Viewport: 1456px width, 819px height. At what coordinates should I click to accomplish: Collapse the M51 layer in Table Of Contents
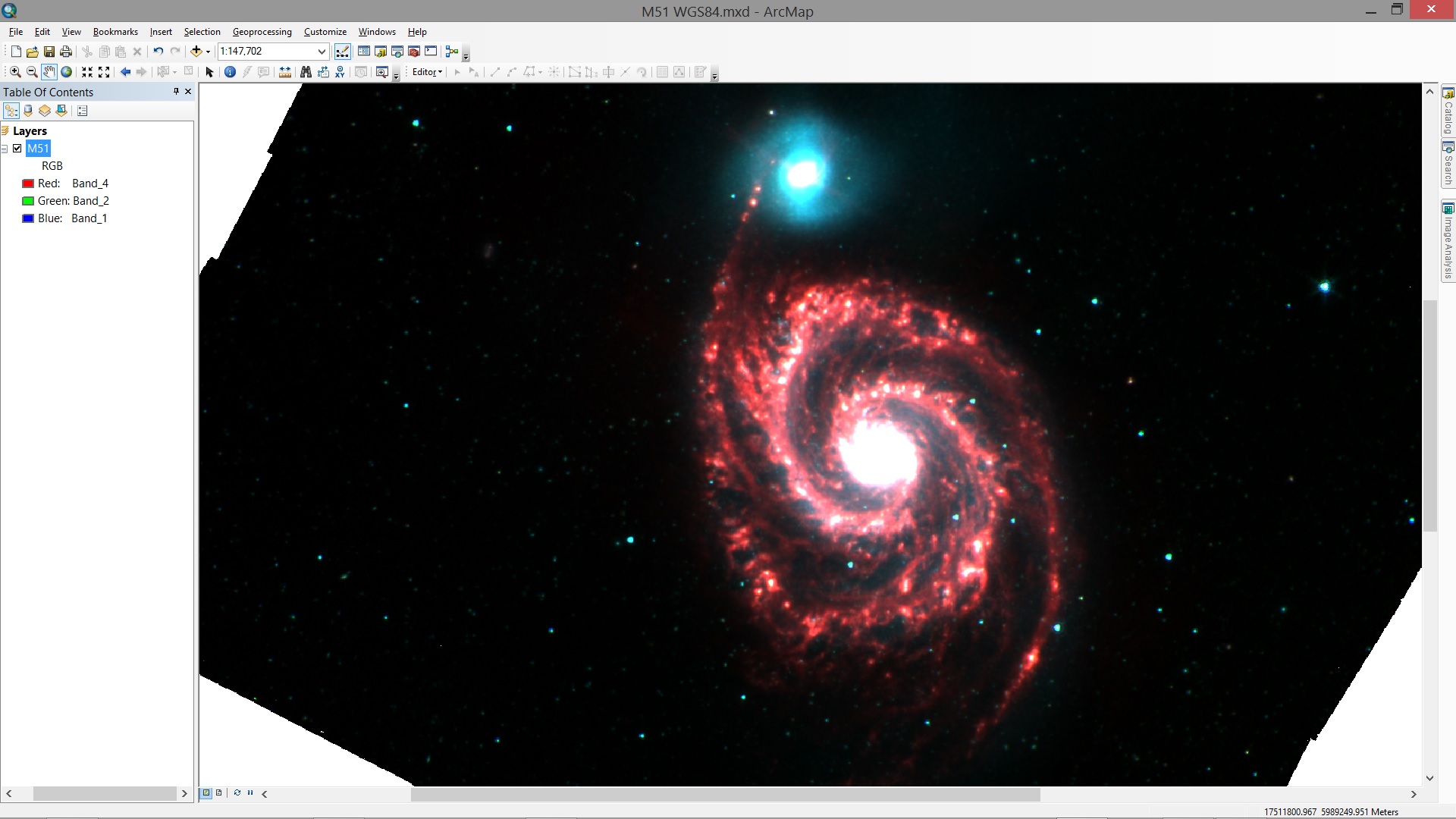click(5, 149)
